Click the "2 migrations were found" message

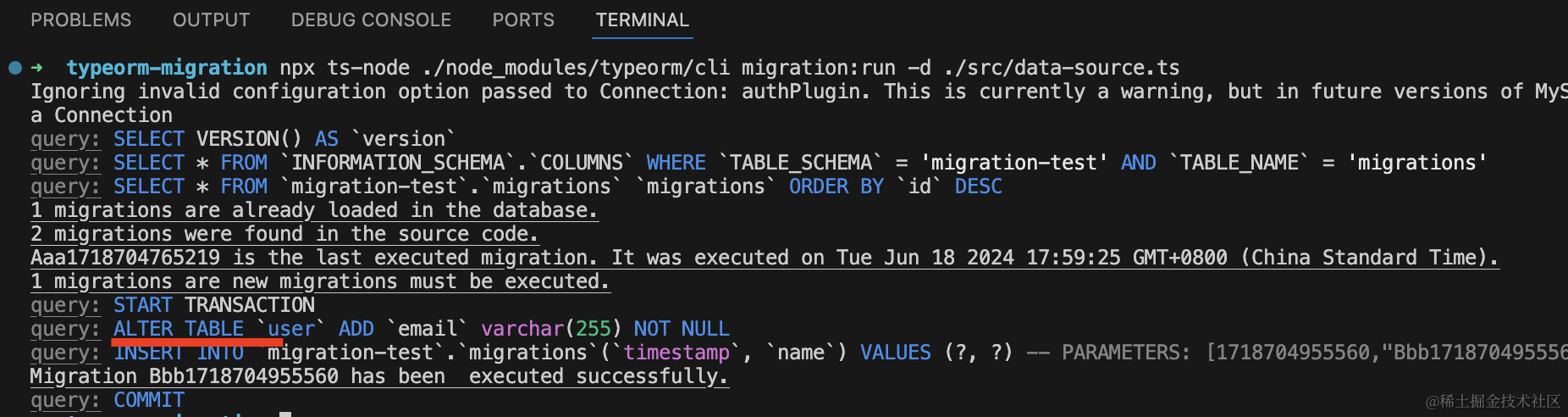[284, 234]
